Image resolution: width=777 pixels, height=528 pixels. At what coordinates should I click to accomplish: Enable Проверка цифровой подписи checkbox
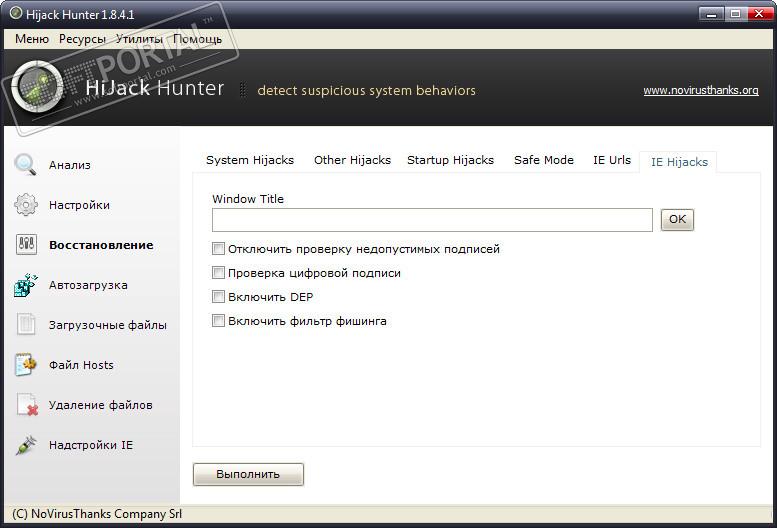click(x=218, y=272)
